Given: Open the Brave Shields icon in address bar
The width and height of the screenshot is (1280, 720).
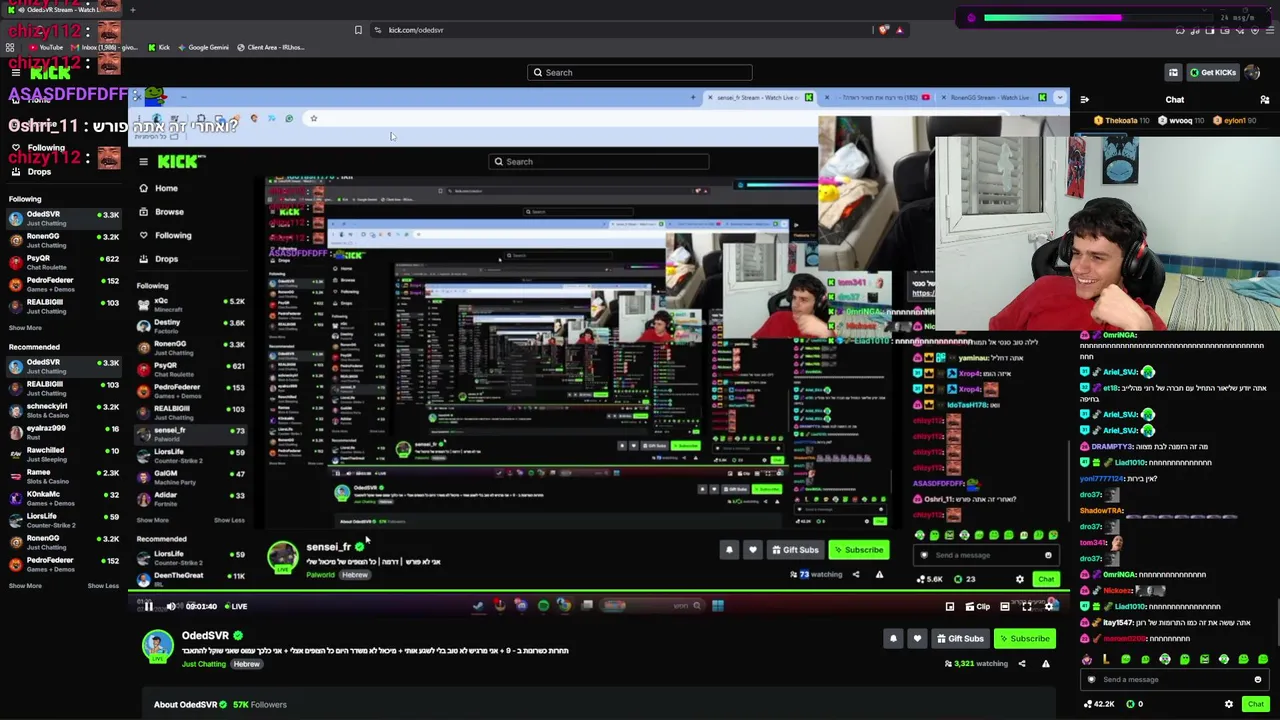Looking at the screenshot, I should click(x=883, y=30).
